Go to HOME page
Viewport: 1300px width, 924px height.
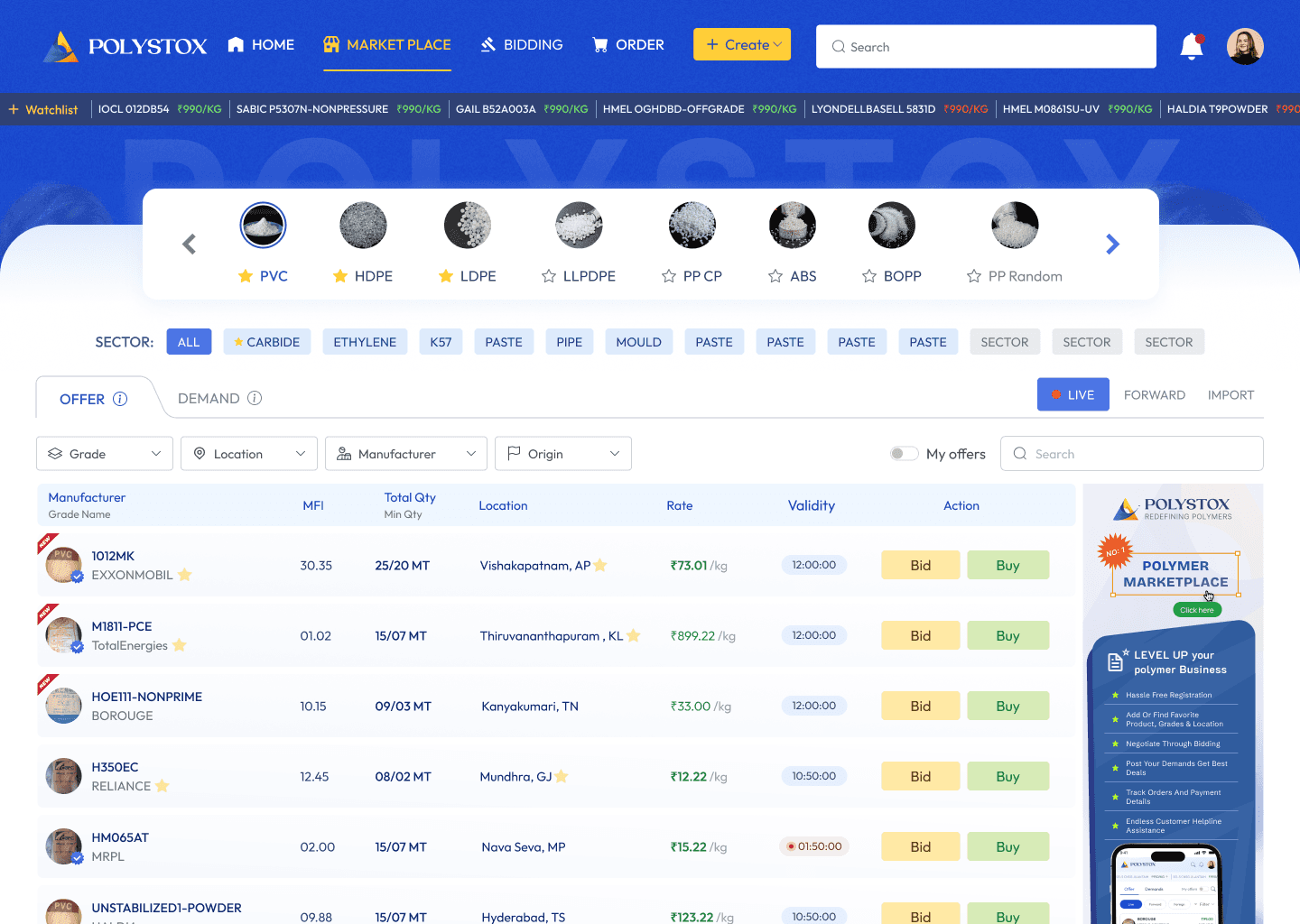[x=261, y=45]
